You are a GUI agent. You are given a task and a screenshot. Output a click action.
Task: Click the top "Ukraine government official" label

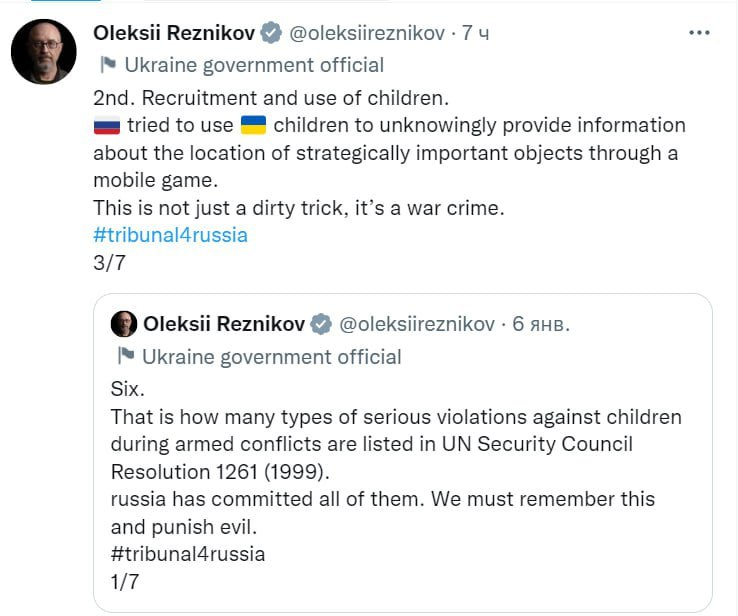[x=254, y=65]
